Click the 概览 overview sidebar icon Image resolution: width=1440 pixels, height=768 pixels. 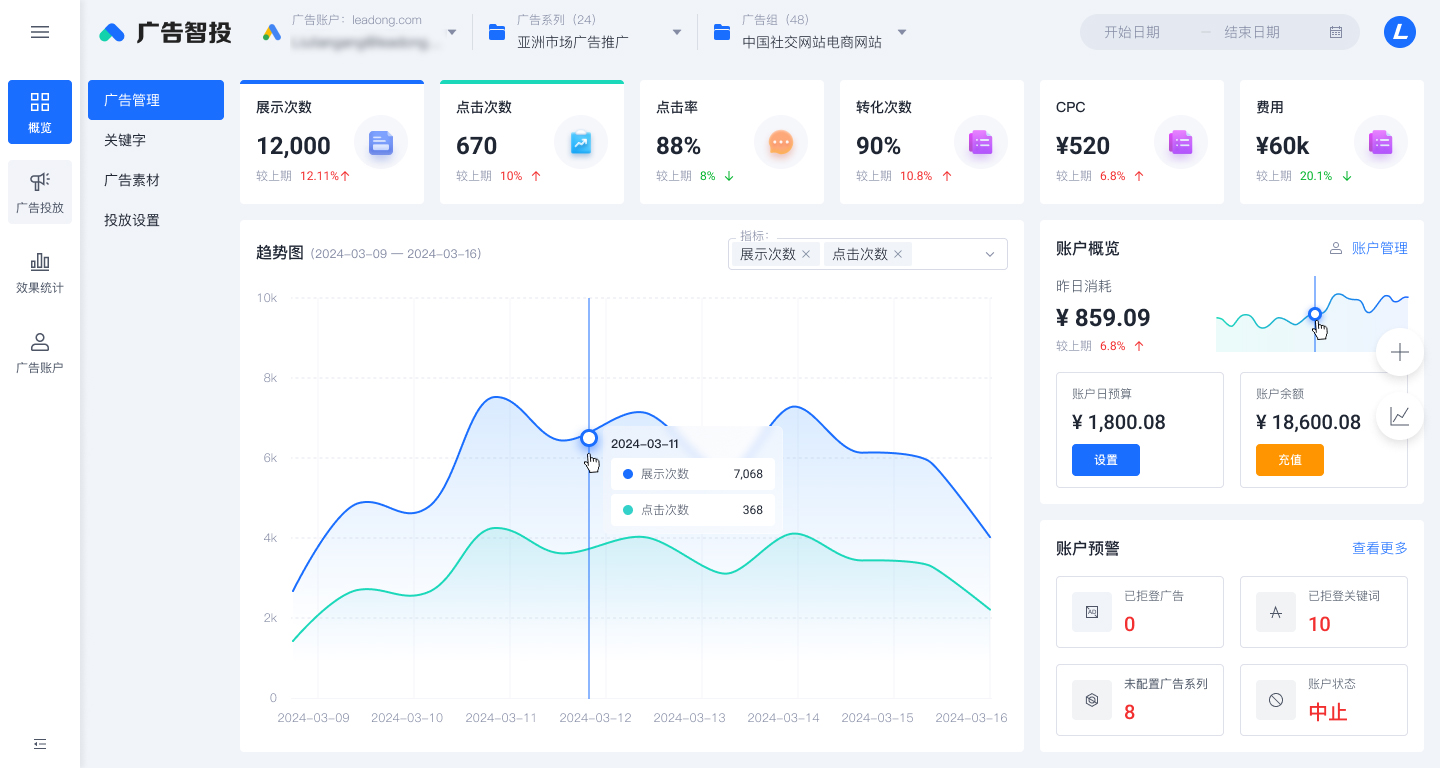coord(40,112)
